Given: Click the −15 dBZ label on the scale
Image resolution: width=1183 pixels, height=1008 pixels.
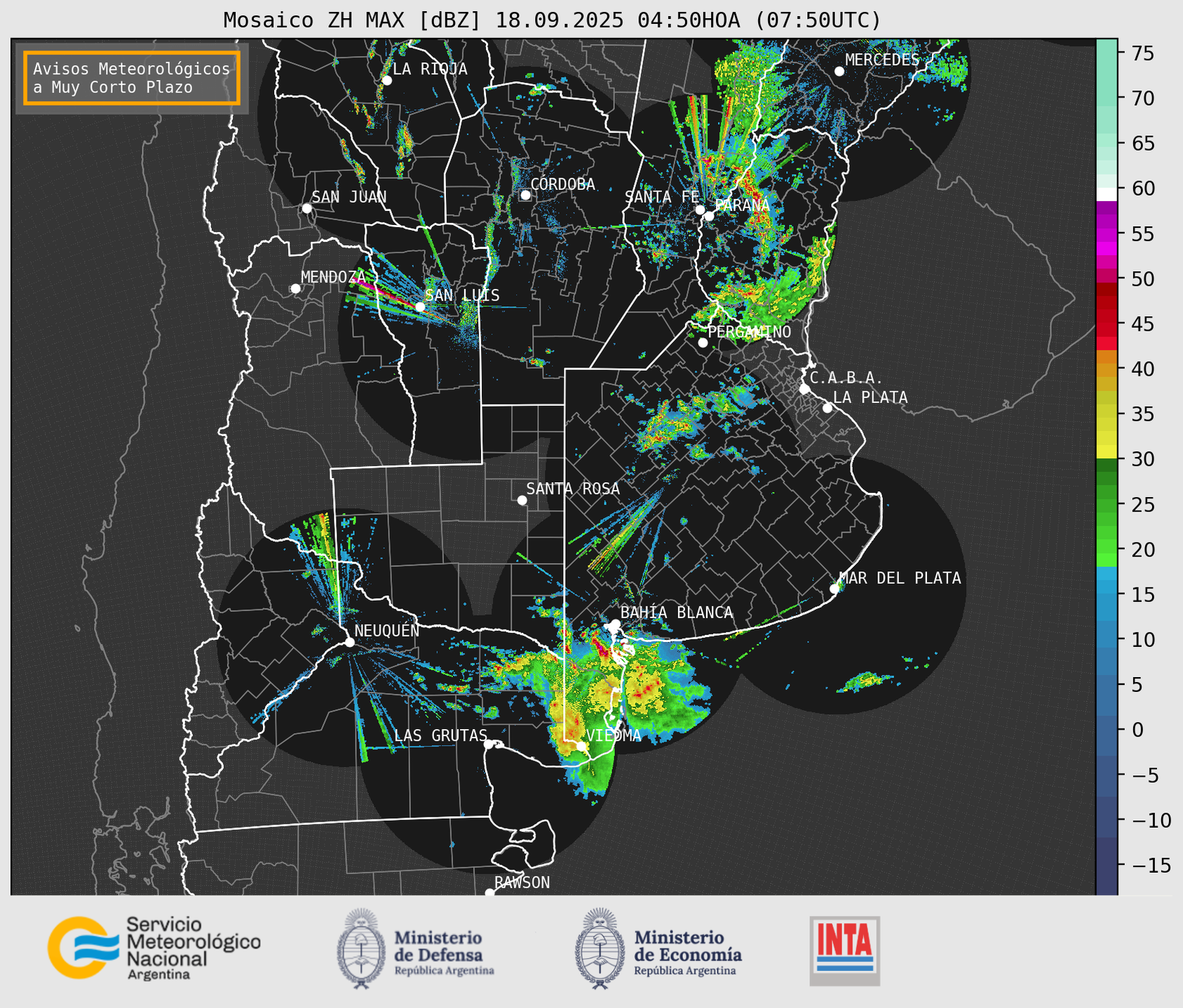Looking at the screenshot, I should 1151,865.
